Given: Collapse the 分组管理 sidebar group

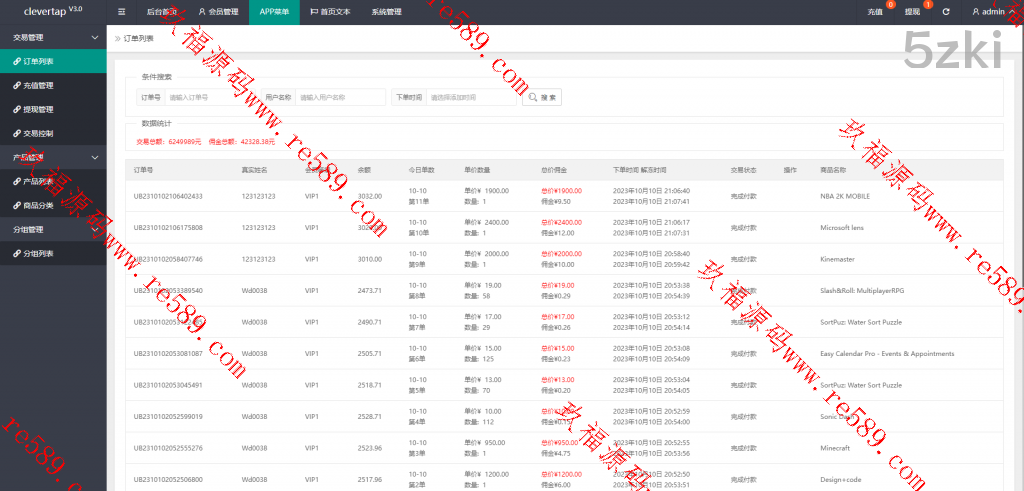Looking at the screenshot, I should point(94,229).
